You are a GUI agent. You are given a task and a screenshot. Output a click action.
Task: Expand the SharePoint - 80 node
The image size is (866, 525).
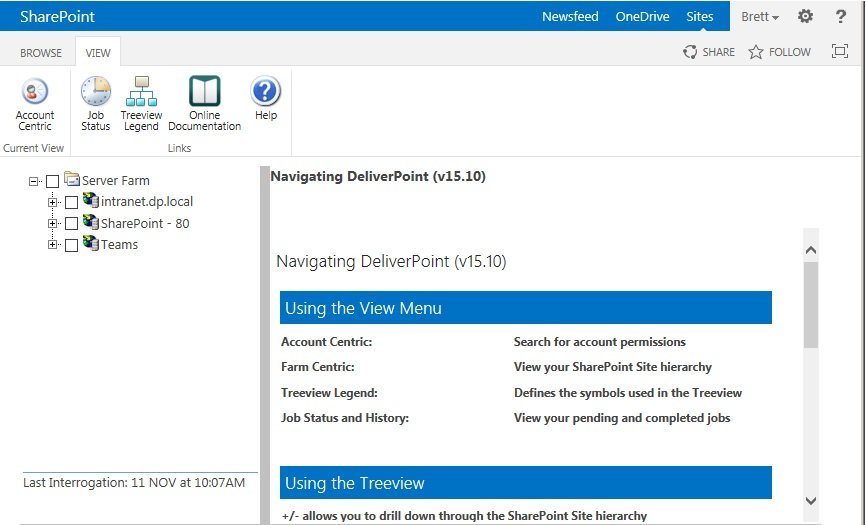point(52,224)
